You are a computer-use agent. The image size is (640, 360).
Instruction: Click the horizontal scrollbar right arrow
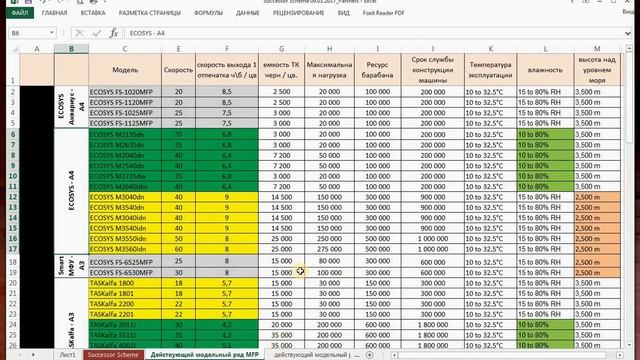point(620,355)
